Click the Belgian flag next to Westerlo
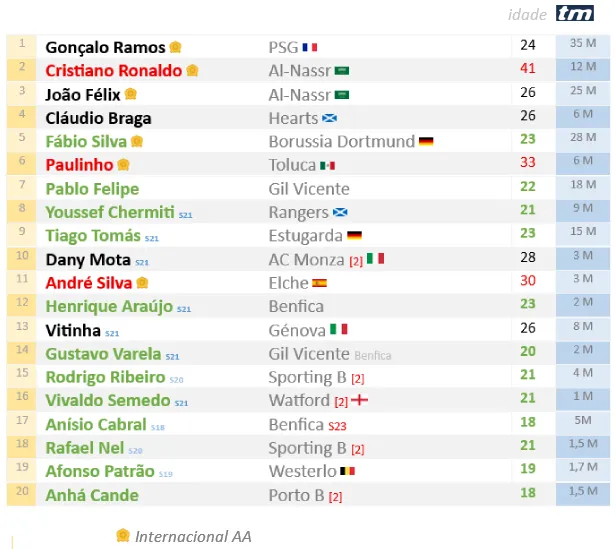 point(347,471)
